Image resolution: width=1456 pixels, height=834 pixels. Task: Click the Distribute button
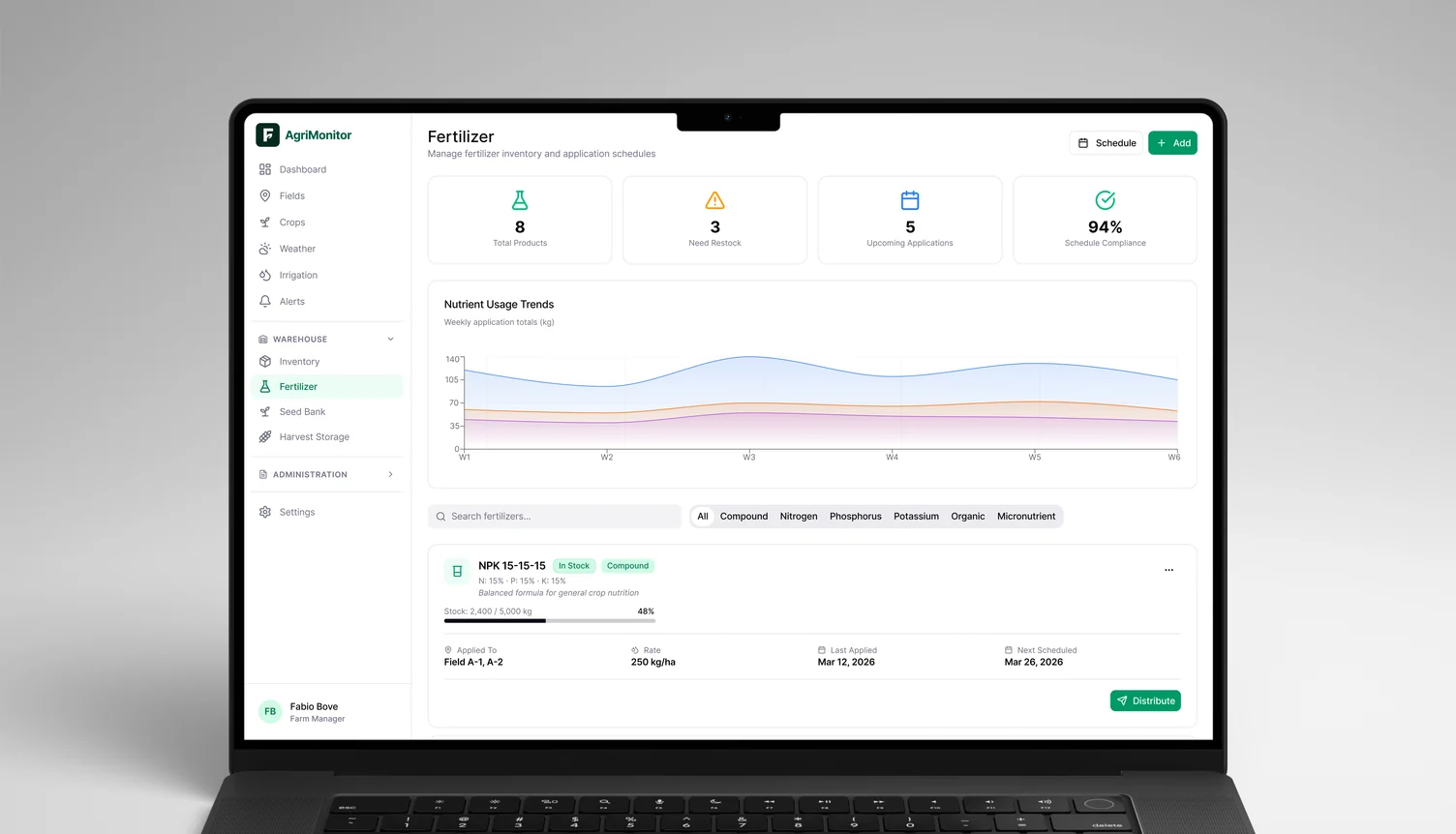point(1145,701)
